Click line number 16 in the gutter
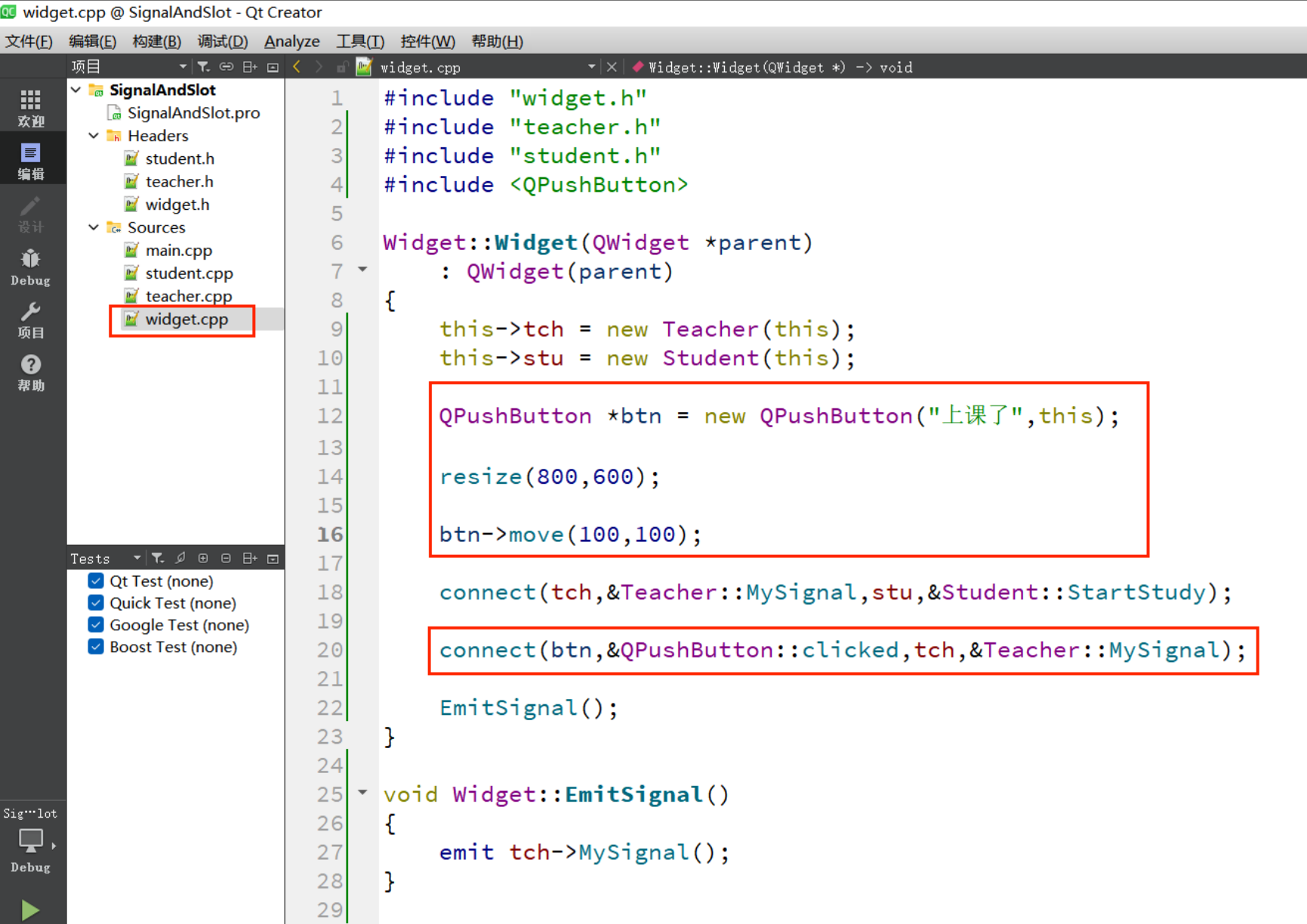The width and height of the screenshot is (1307, 924). pos(330,534)
